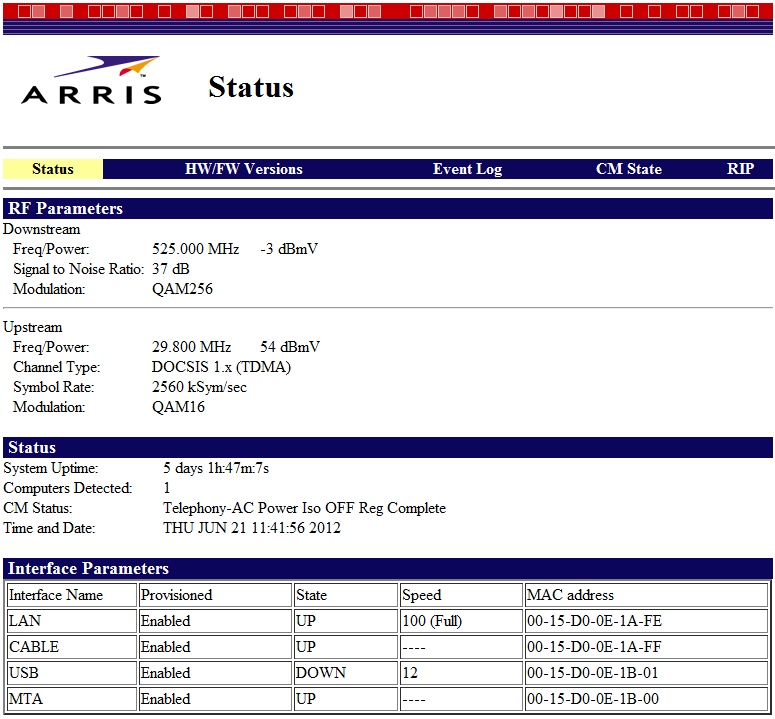Select USB MAC address 00-15-D0-0E-1B-01
Viewport: 775px width, 719px height.
click(x=646, y=673)
